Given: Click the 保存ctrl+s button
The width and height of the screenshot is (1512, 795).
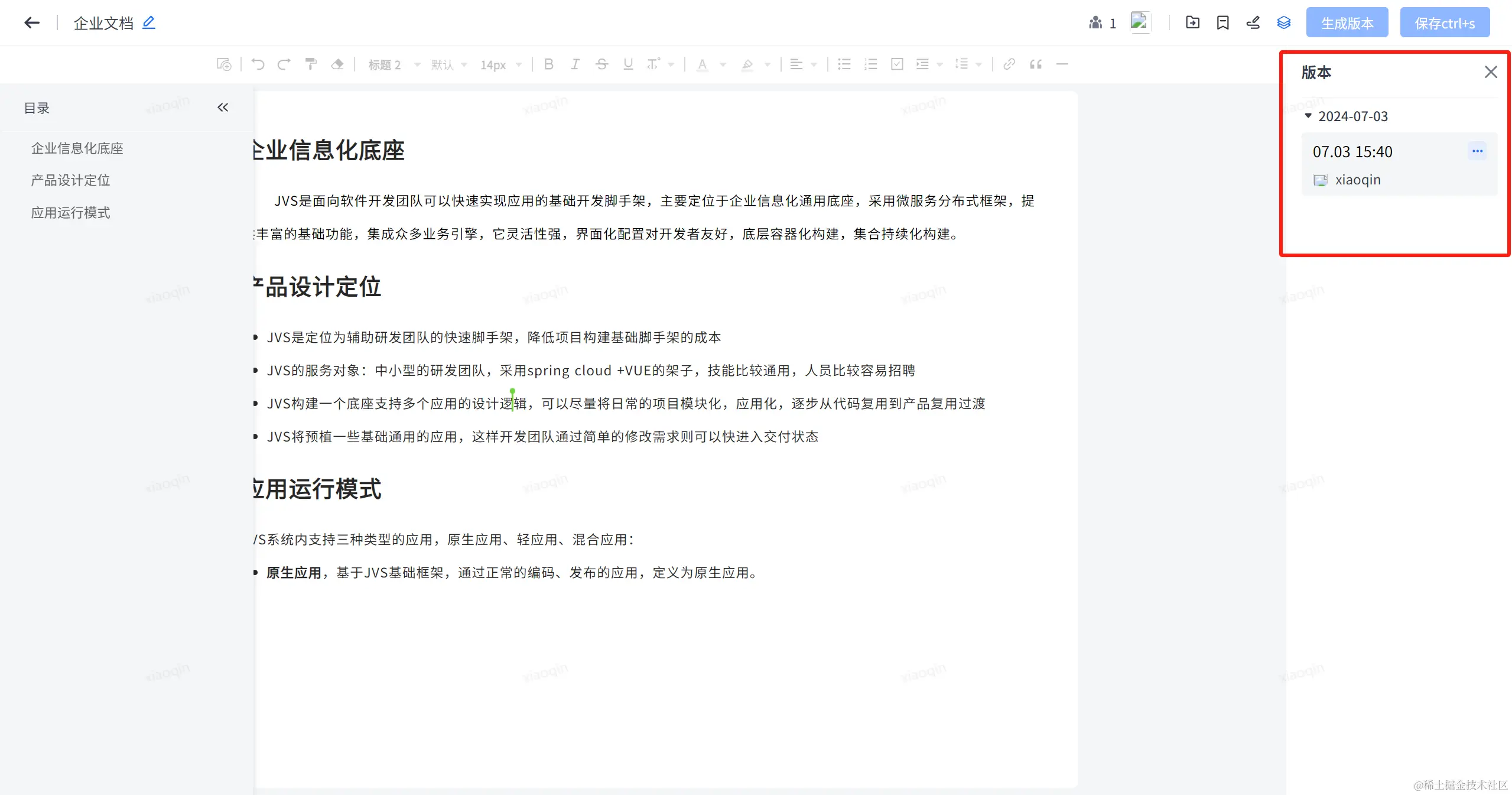Looking at the screenshot, I should pyautogui.click(x=1444, y=23).
